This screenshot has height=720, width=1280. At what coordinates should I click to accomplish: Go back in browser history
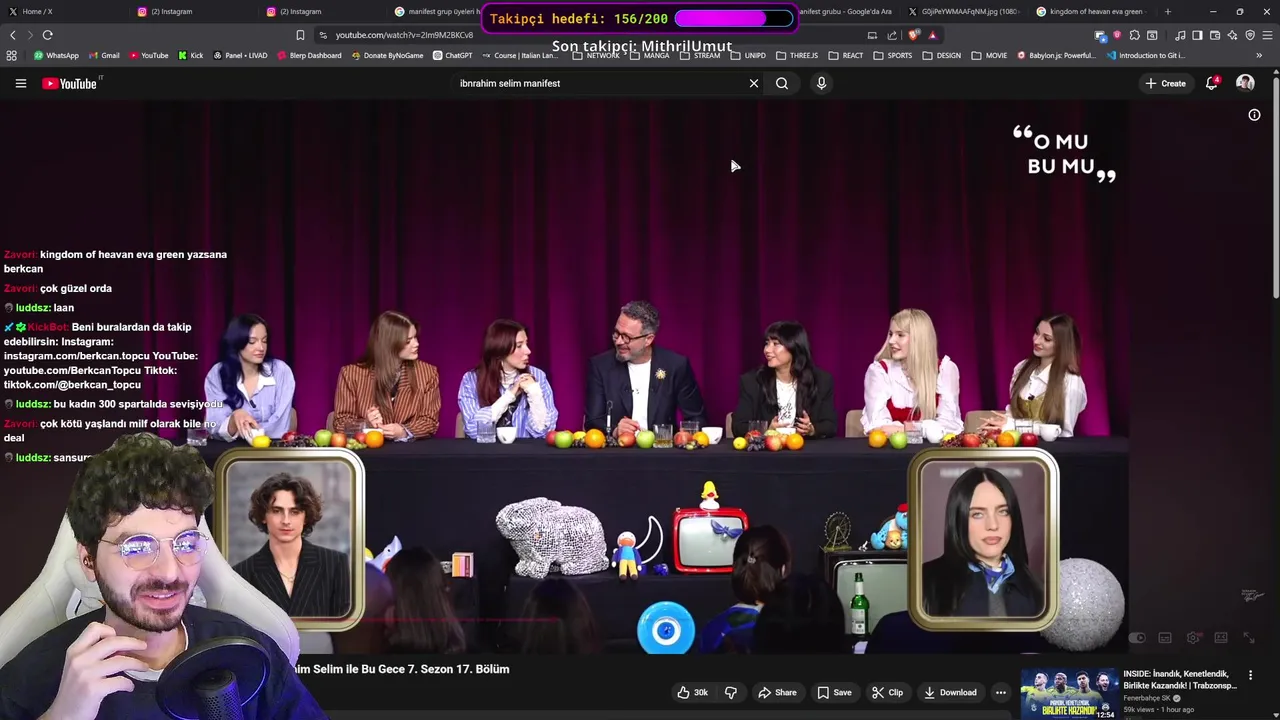pos(12,35)
